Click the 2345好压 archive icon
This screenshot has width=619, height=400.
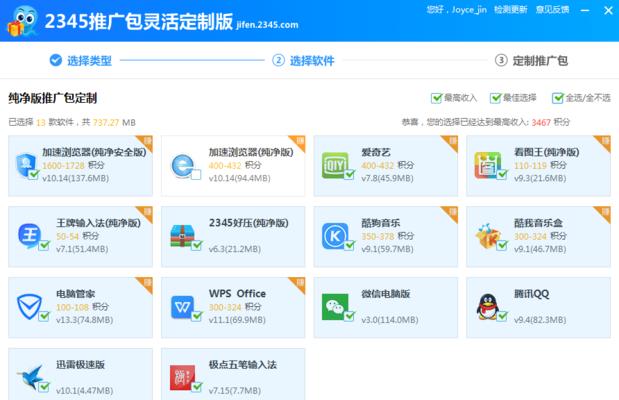[x=182, y=236]
